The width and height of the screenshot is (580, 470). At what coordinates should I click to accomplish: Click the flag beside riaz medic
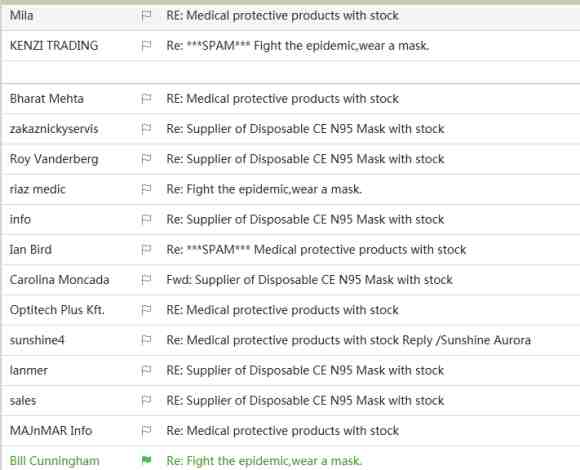(146, 189)
